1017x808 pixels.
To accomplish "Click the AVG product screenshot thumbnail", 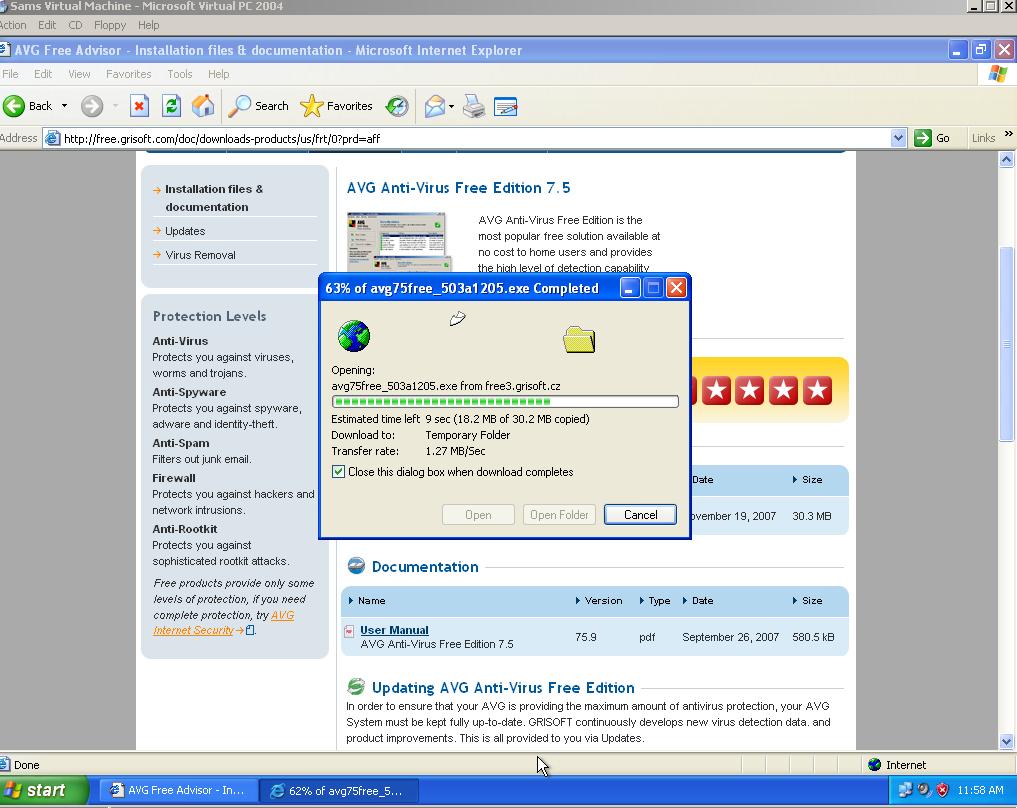I will (399, 242).
